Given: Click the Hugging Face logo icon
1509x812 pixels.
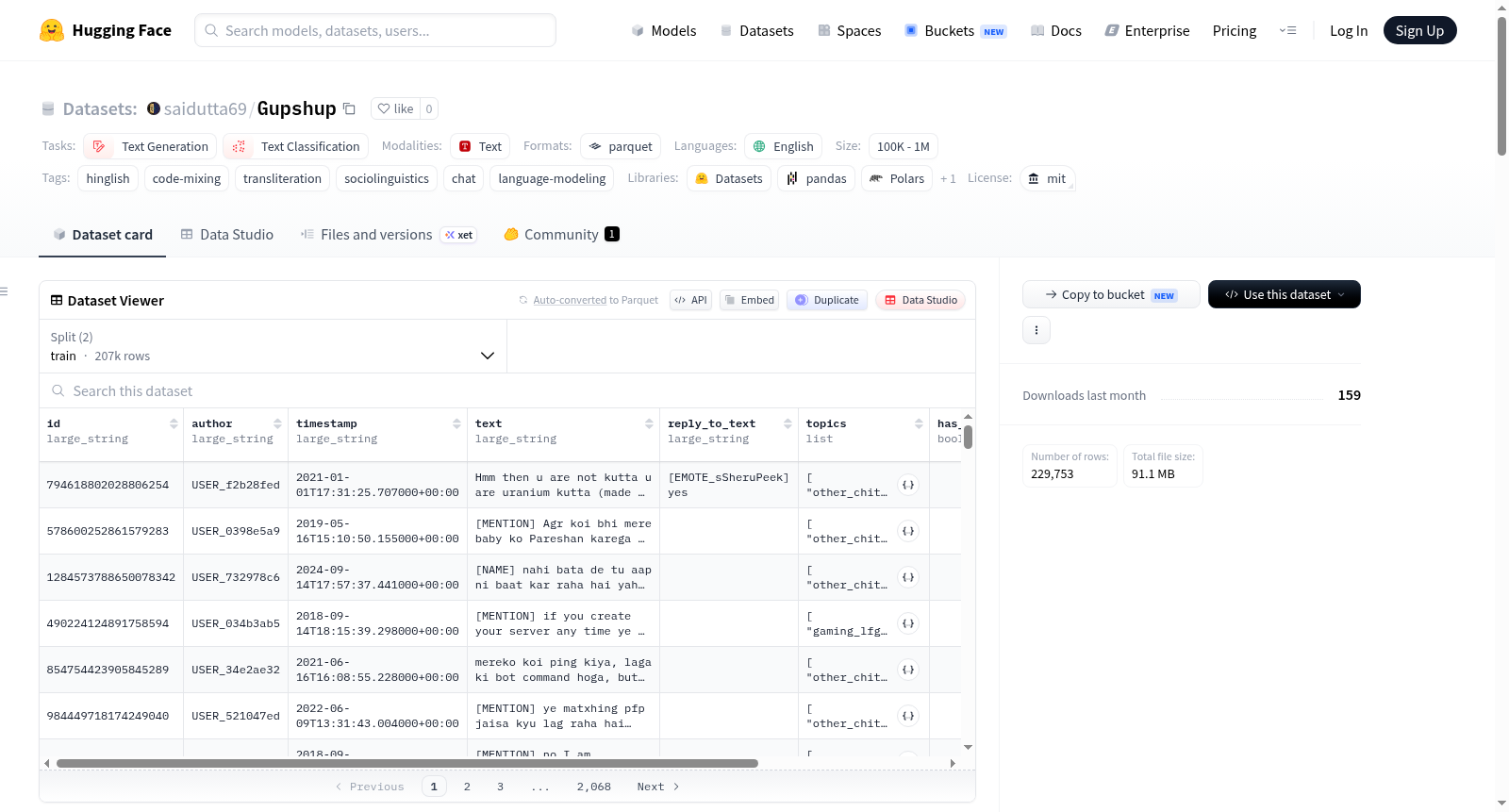Looking at the screenshot, I should (x=52, y=30).
